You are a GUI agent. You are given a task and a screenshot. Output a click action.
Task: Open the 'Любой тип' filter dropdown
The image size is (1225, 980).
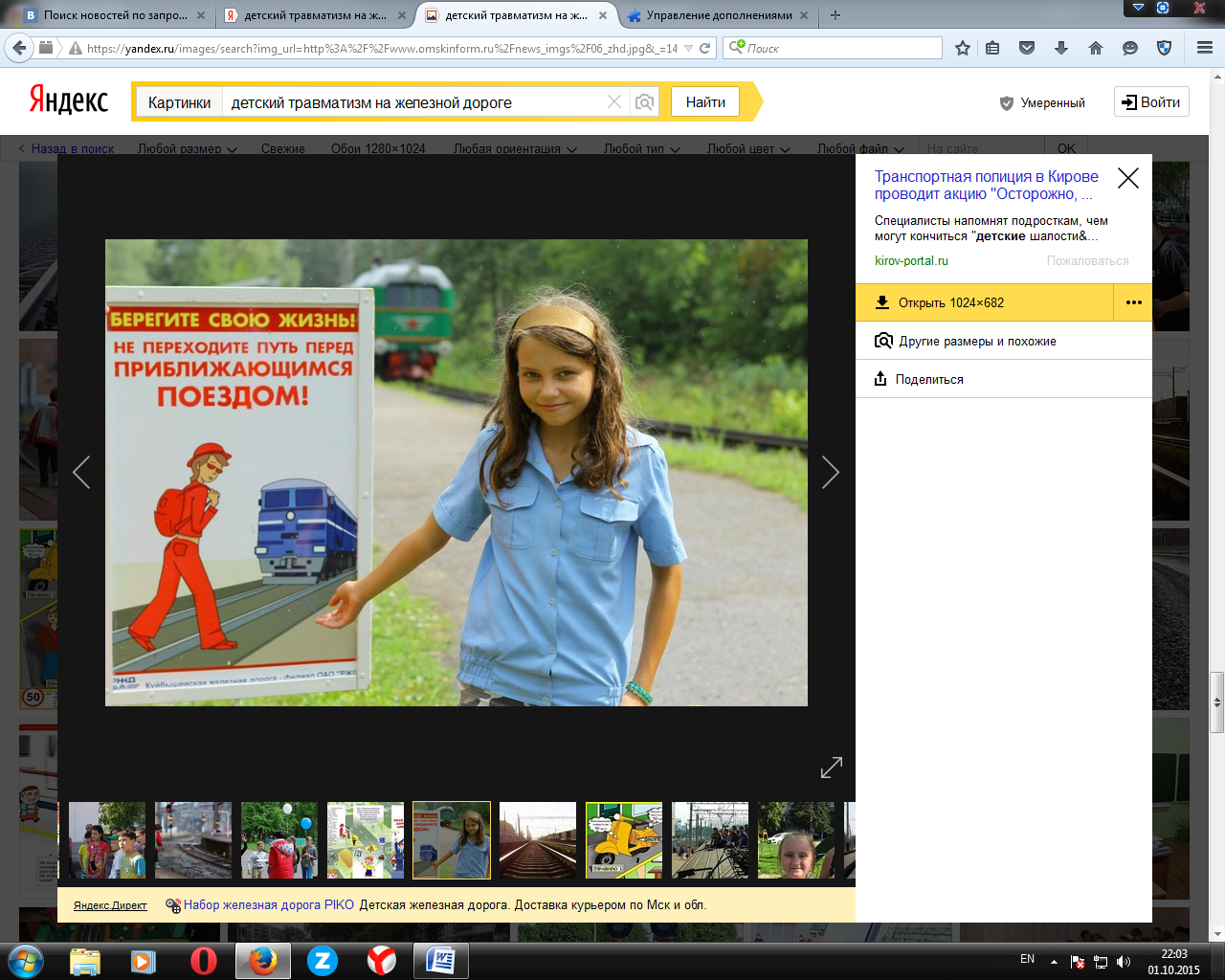(x=642, y=148)
